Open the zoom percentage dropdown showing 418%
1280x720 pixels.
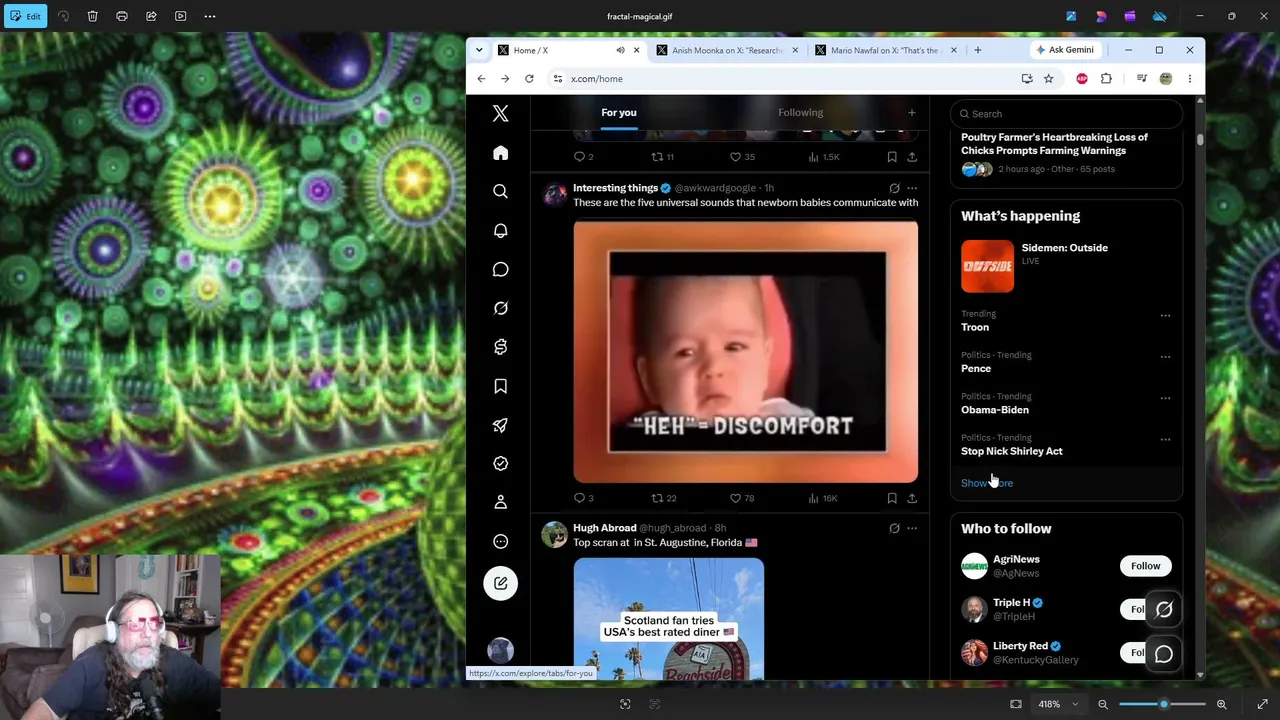pos(1059,704)
